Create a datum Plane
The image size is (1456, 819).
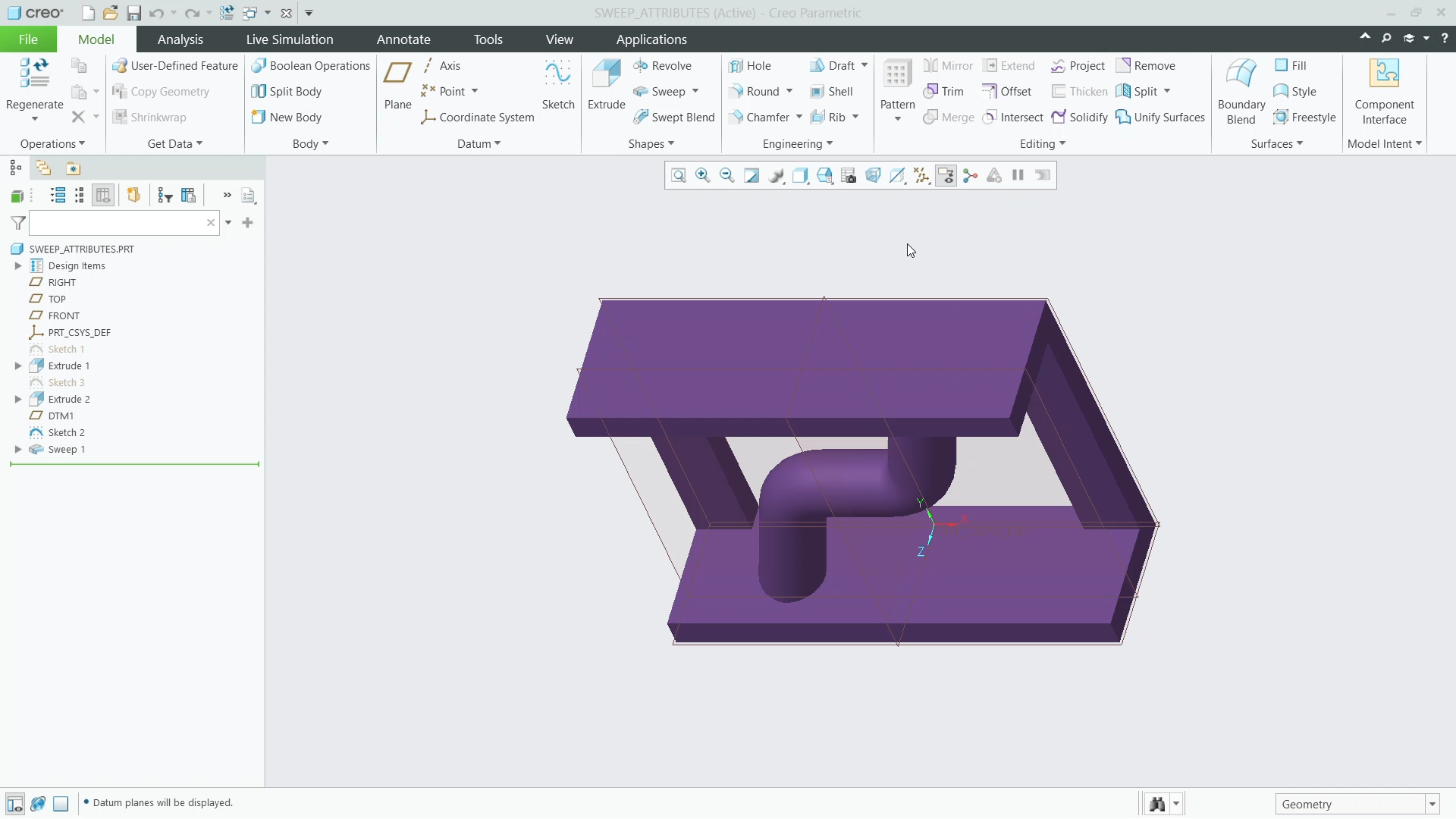[x=397, y=85]
